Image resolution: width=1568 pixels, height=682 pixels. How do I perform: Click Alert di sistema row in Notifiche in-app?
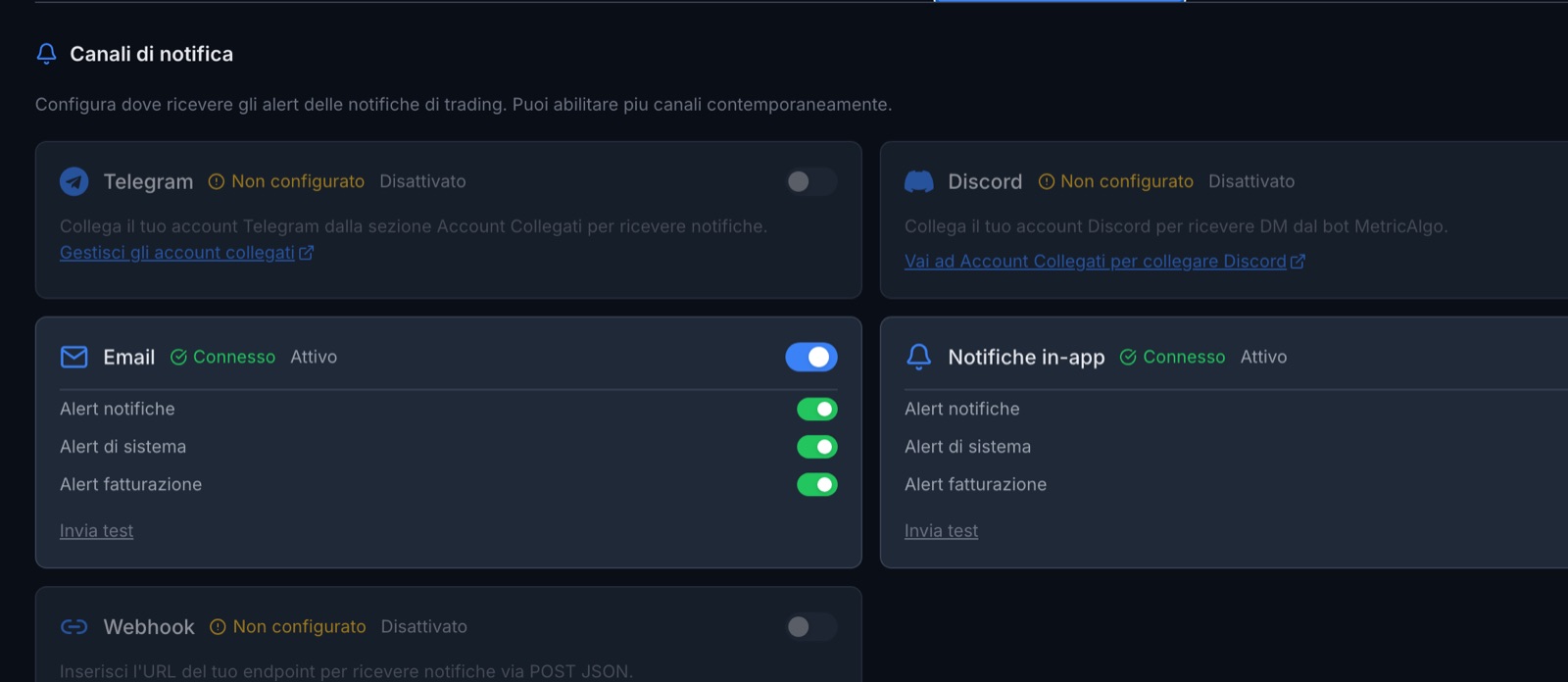pyautogui.click(x=1236, y=447)
